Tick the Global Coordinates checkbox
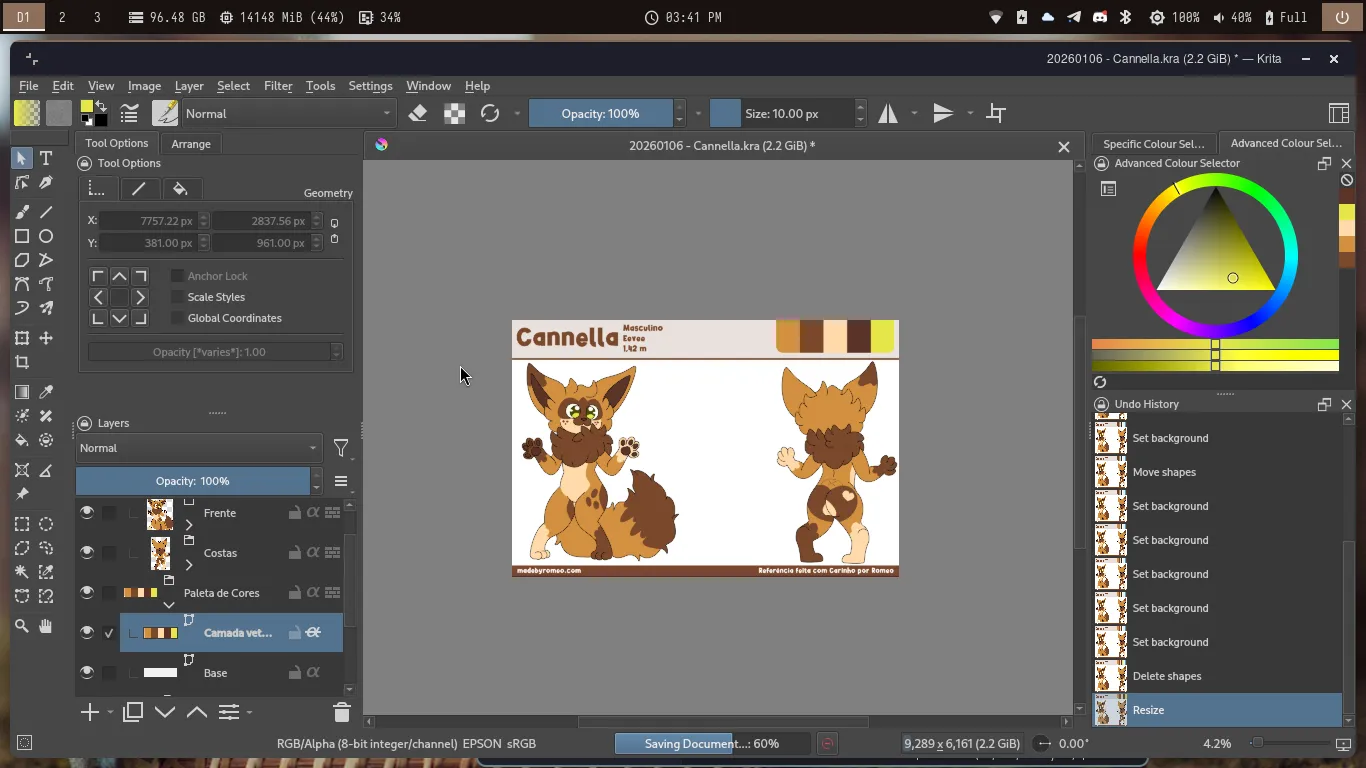Viewport: 1366px width, 768px height. 177,318
